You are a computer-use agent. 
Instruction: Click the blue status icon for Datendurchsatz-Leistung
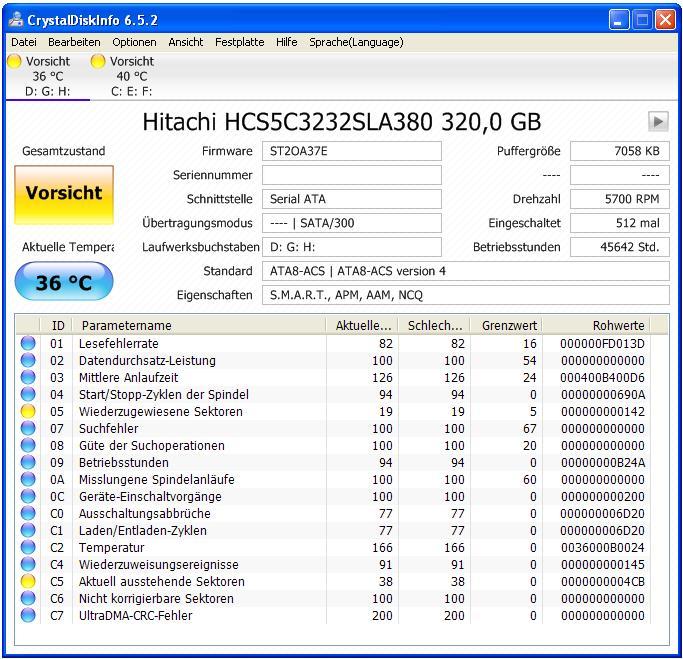[28, 360]
